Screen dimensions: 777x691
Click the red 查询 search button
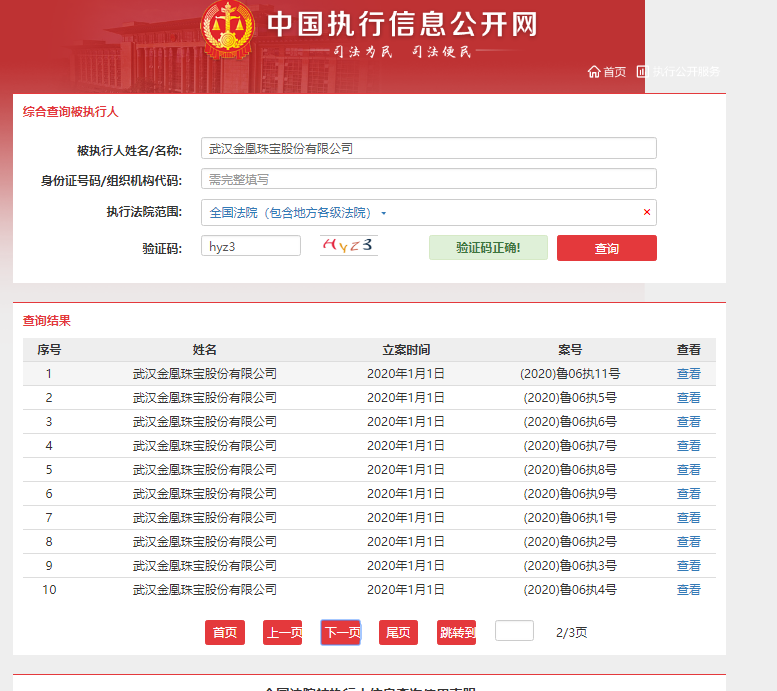pos(607,248)
